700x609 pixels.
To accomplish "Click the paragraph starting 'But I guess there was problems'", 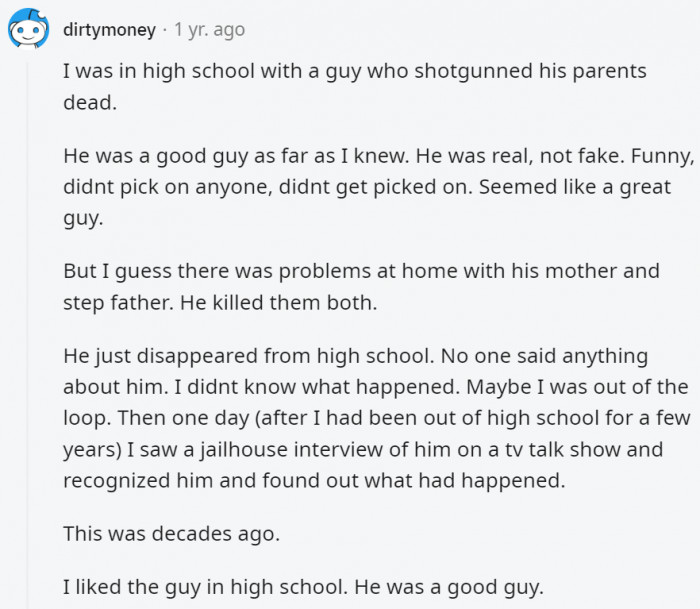I will (361, 287).
